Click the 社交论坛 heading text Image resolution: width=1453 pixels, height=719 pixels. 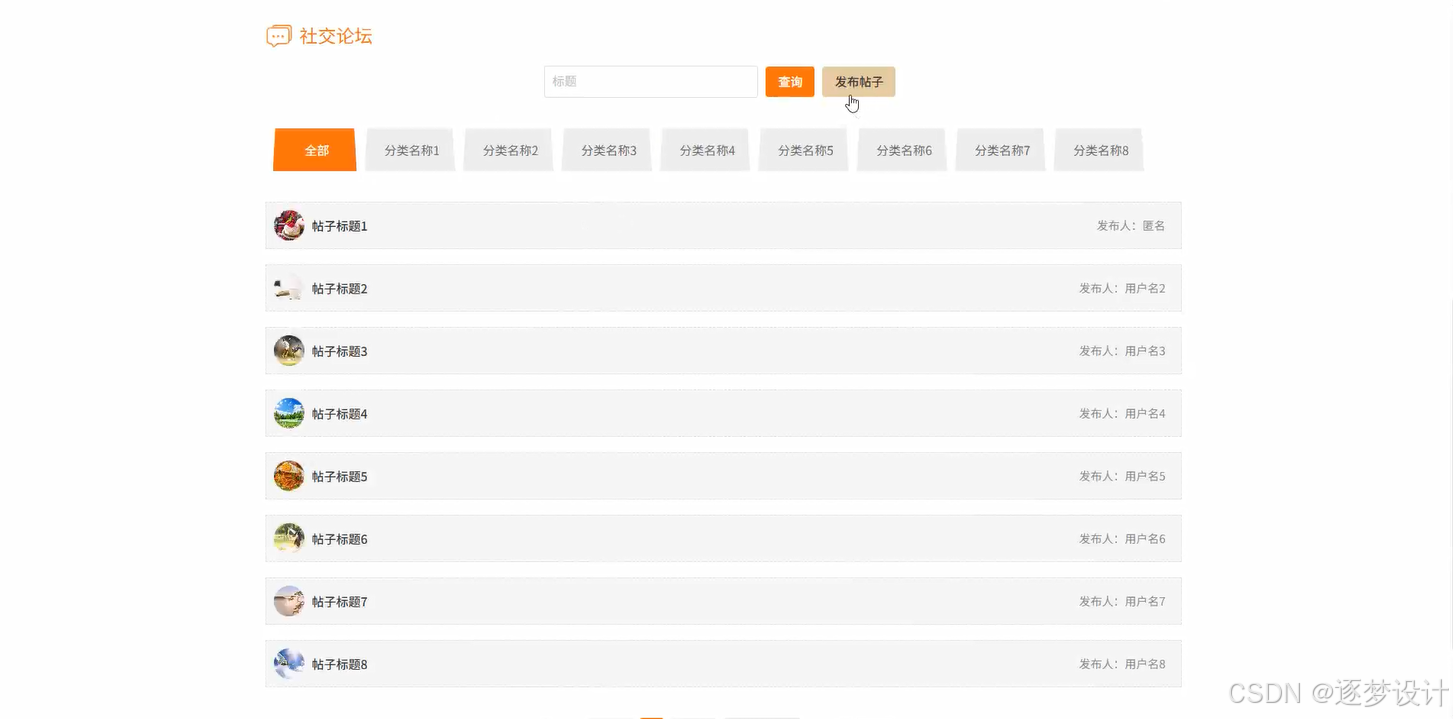[x=336, y=36]
